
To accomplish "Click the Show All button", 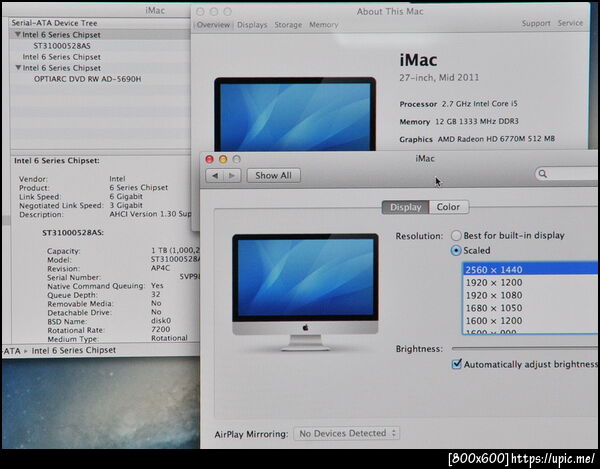I will pos(274,176).
